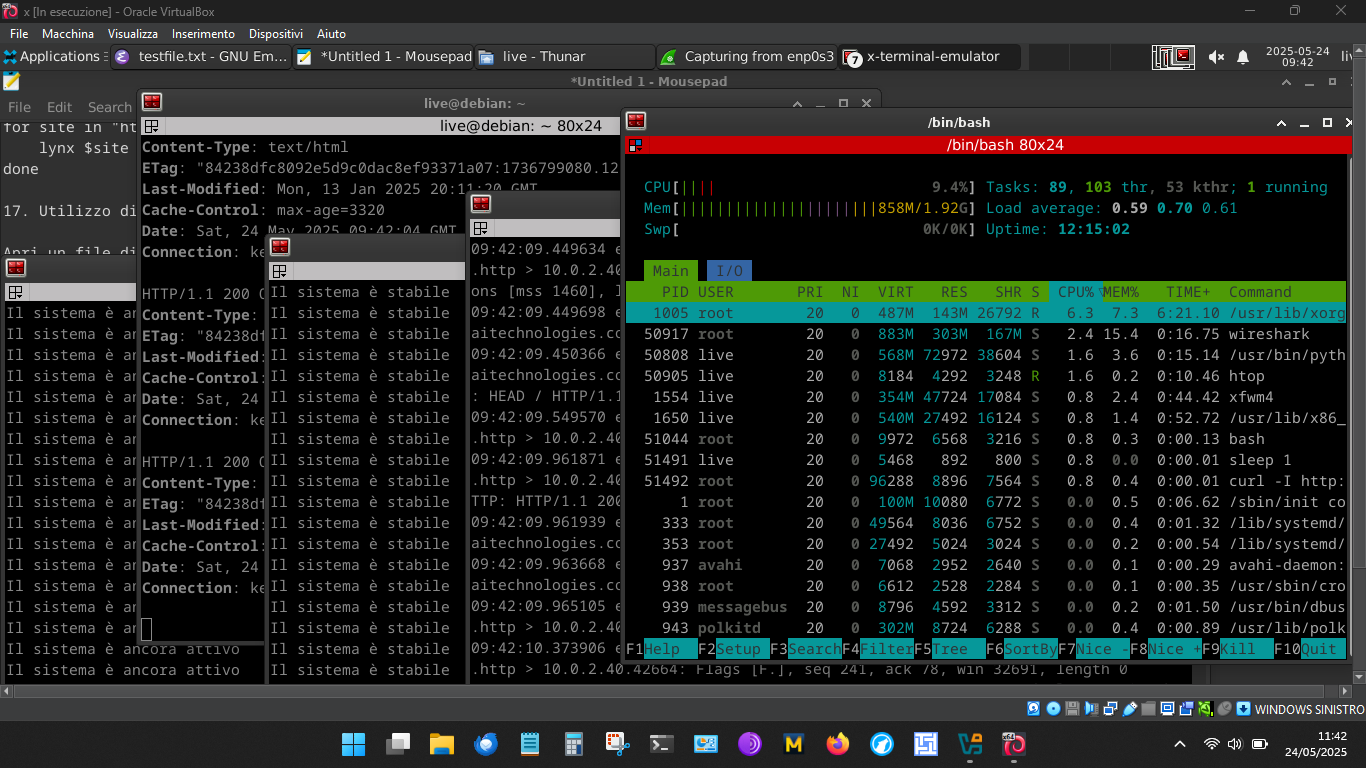Open the Windows volume tray icon
Screen dimensions: 1366x768
point(1235,744)
